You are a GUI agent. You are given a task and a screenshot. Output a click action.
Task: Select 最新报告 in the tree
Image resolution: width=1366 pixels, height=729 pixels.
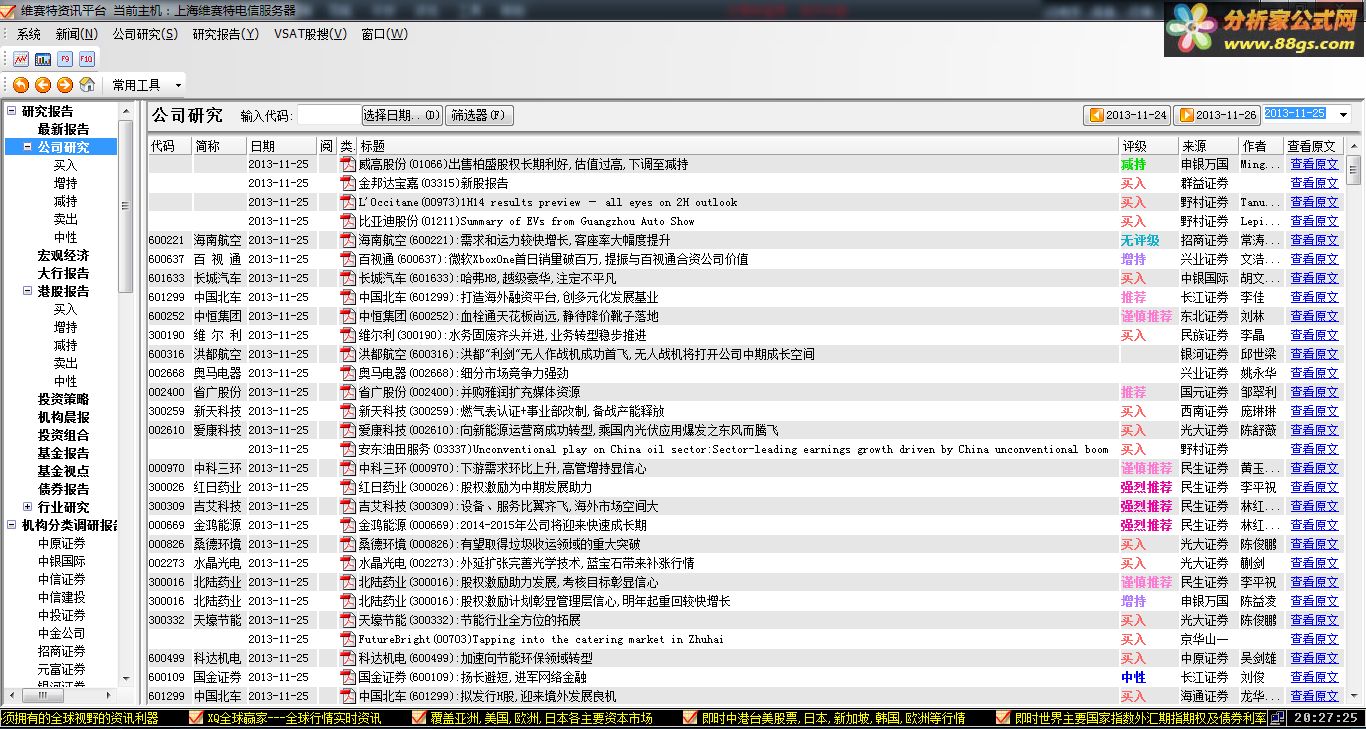63,129
